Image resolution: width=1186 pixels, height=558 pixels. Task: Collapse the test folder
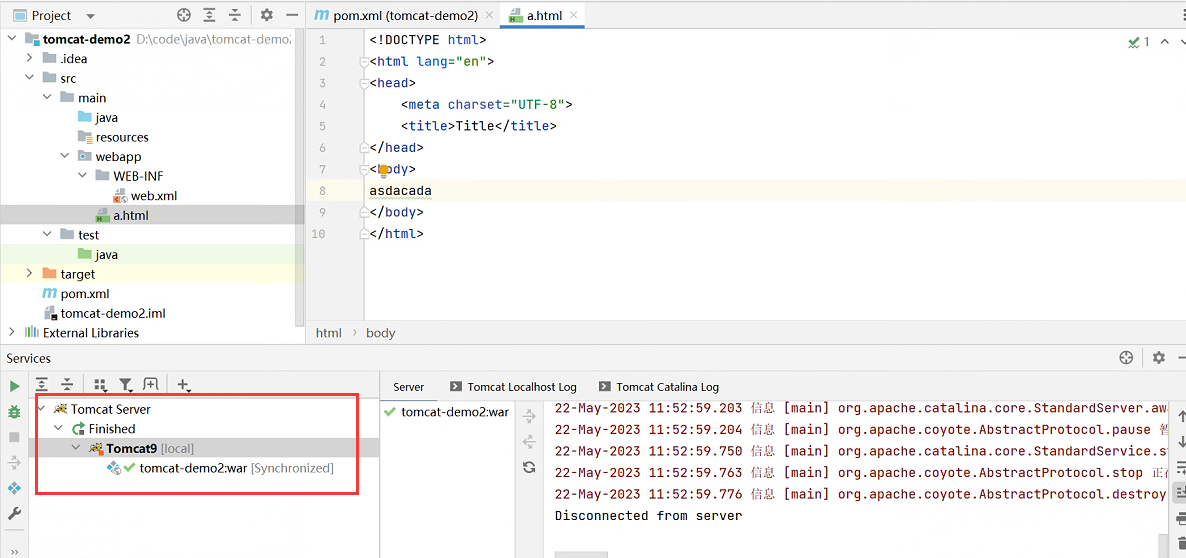point(47,235)
